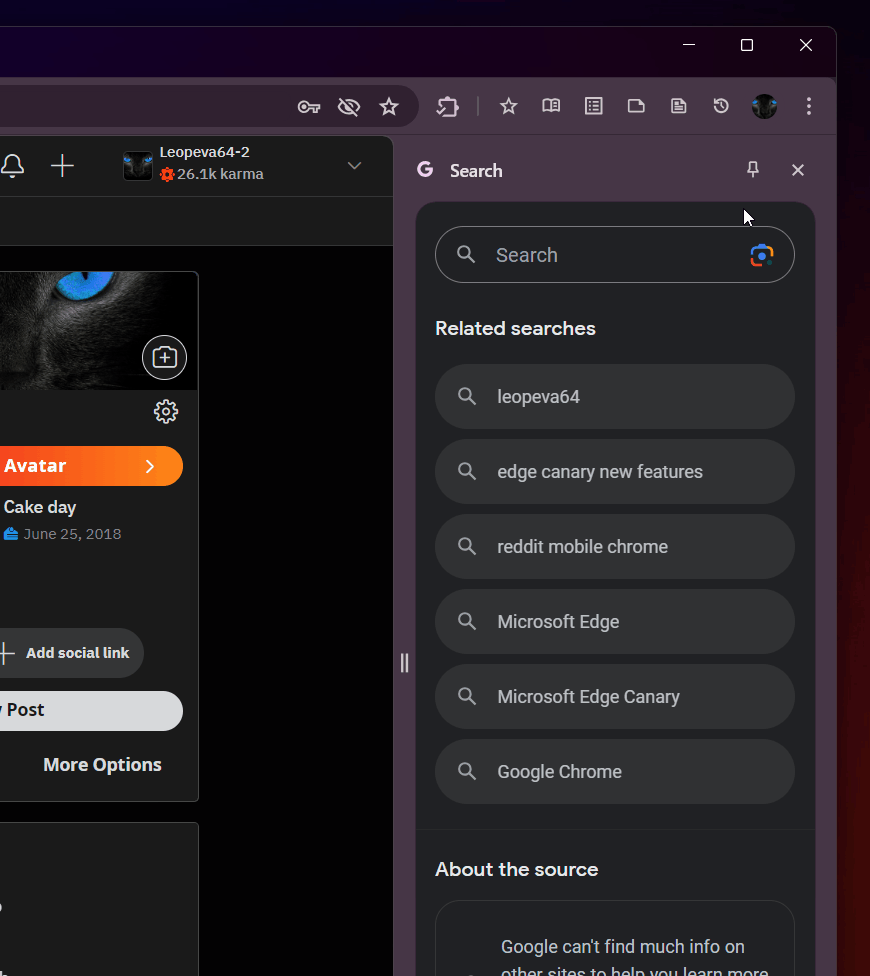Open the Reddit notifications bell
This screenshot has width=870, height=976.
tap(12, 166)
